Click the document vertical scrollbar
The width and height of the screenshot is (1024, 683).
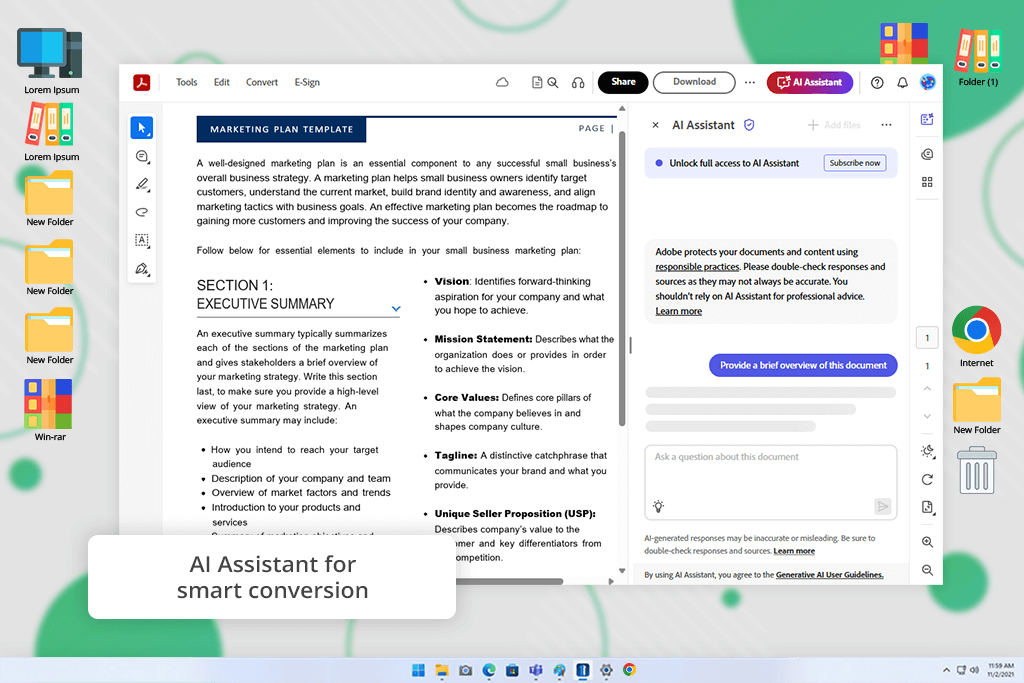(x=622, y=279)
